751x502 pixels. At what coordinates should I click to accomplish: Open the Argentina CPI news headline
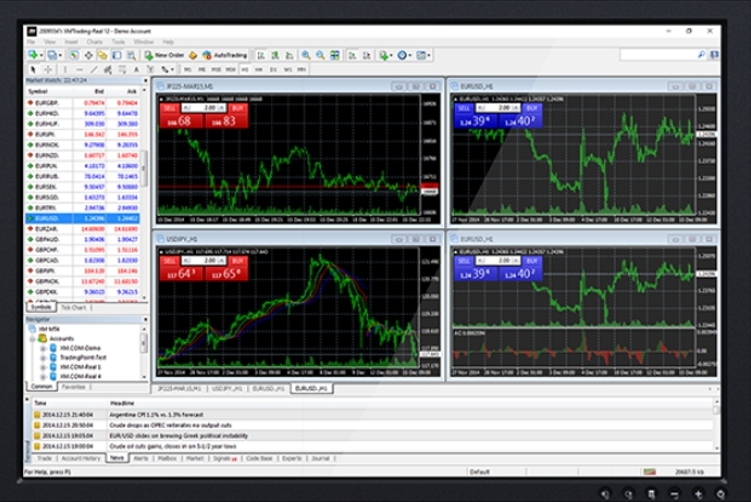point(156,414)
